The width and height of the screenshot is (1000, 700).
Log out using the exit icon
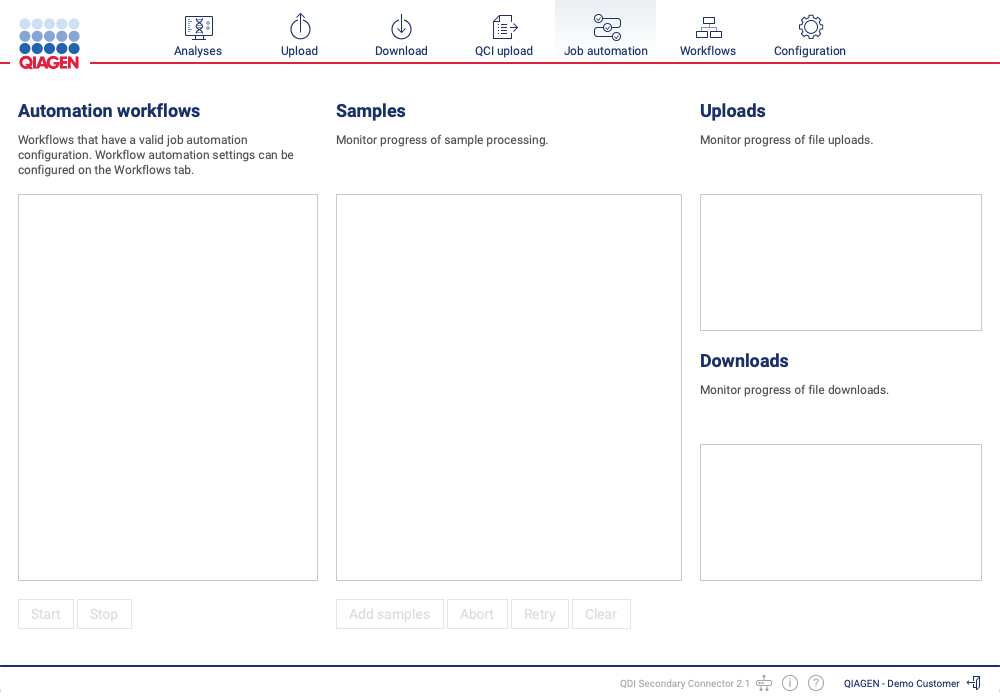point(974,683)
